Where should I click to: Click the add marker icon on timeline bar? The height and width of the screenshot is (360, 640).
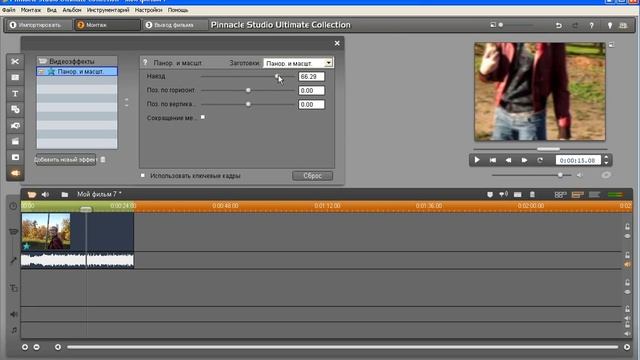tap(490, 195)
